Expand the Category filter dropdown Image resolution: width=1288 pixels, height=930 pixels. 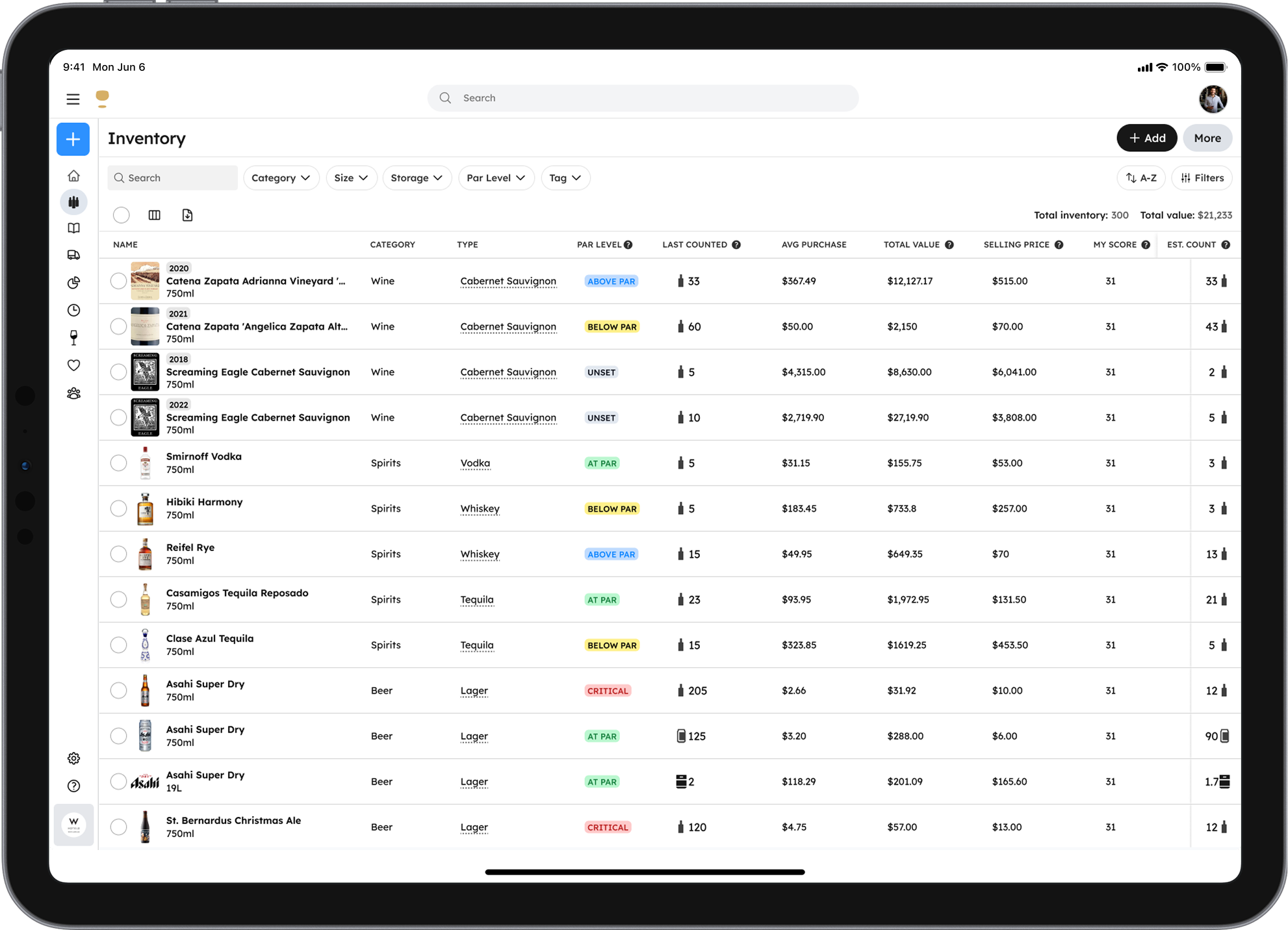coord(281,178)
